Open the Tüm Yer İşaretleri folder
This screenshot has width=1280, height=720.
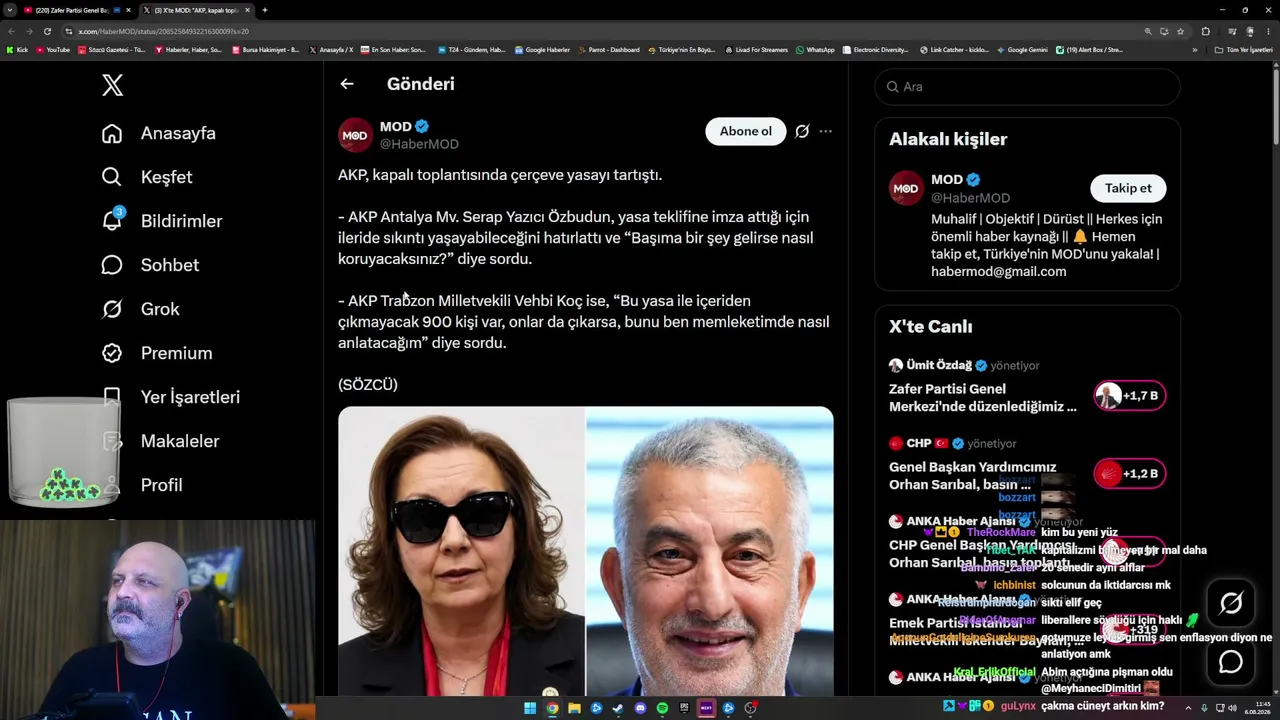pos(1244,50)
